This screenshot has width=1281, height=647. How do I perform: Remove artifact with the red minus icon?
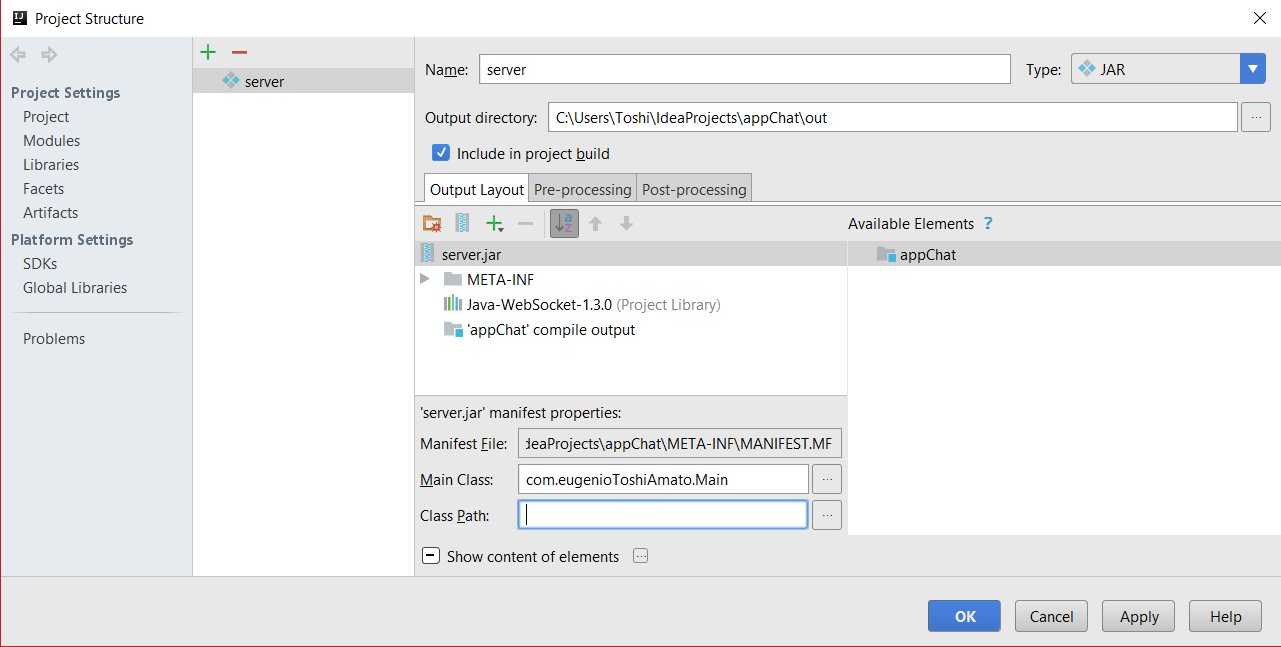(x=239, y=52)
